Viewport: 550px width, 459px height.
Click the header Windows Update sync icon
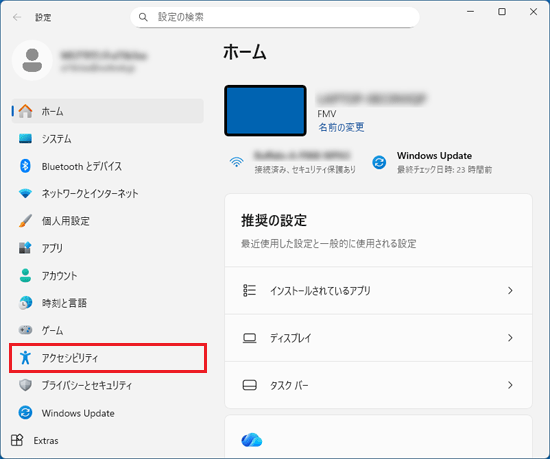pyautogui.click(x=379, y=162)
